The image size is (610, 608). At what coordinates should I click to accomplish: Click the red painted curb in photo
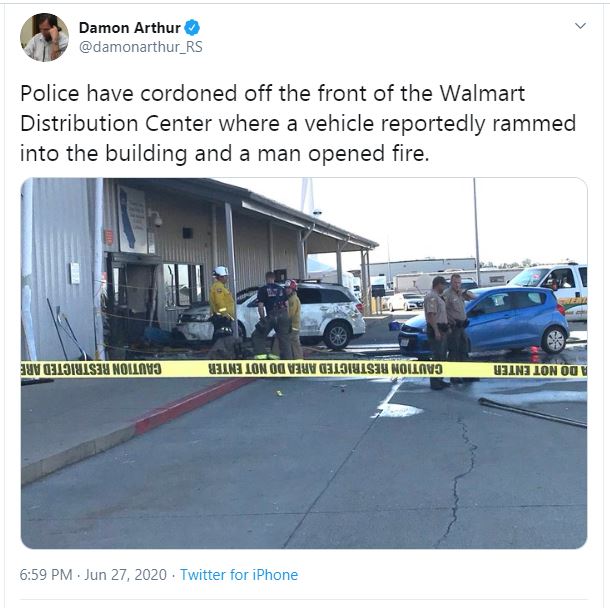pyautogui.click(x=191, y=405)
